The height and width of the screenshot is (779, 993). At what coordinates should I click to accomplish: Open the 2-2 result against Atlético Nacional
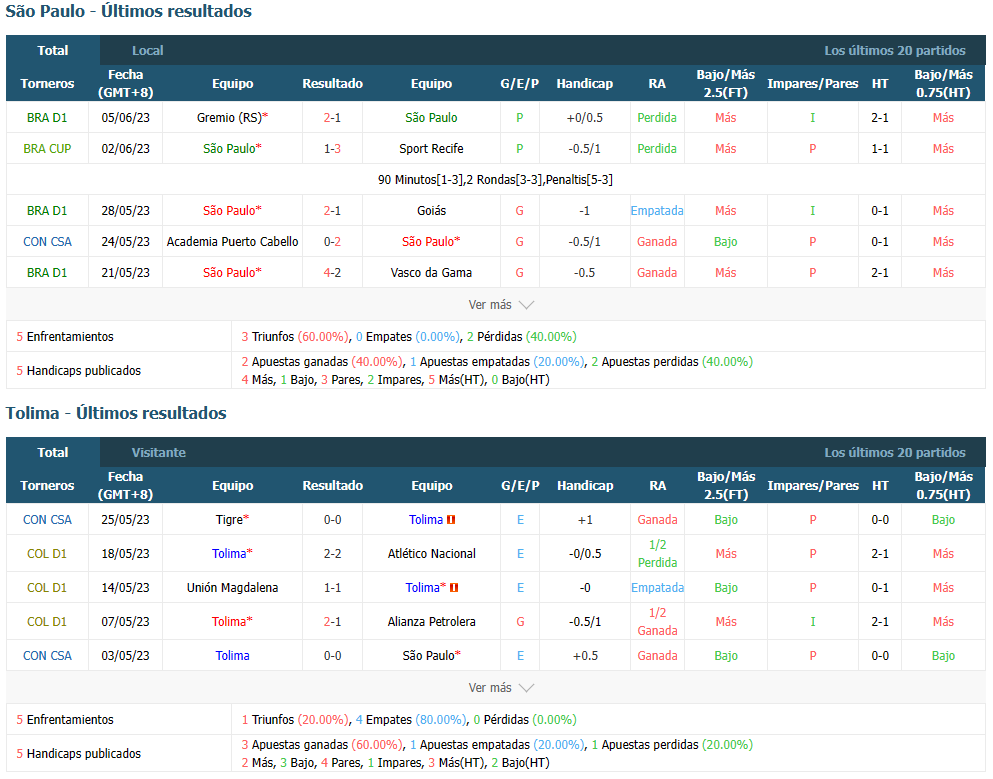(332, 554)
